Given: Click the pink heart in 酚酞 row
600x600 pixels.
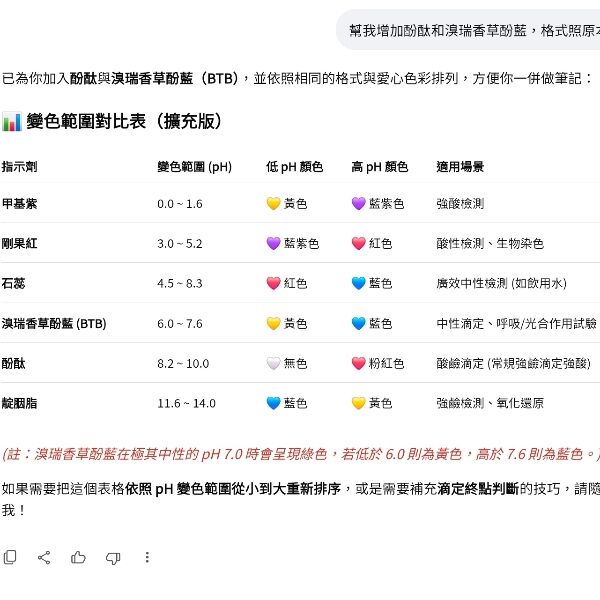Looking at the screenshot, I should pos(359,363).
